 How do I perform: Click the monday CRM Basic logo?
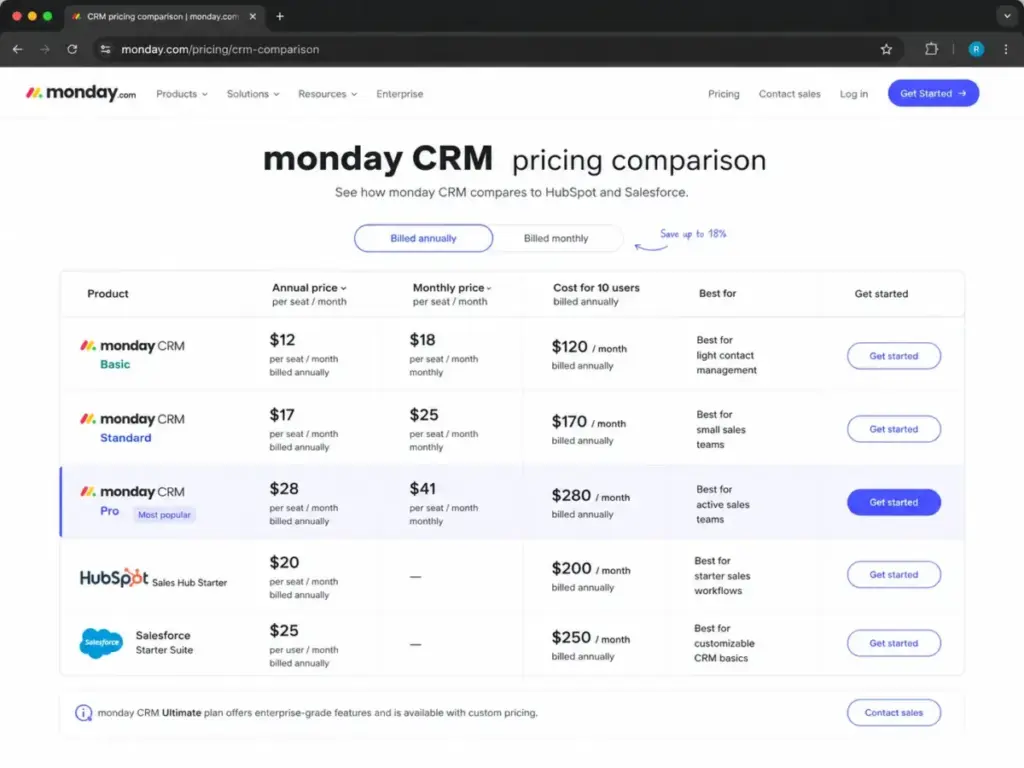(x=132, y=345)
